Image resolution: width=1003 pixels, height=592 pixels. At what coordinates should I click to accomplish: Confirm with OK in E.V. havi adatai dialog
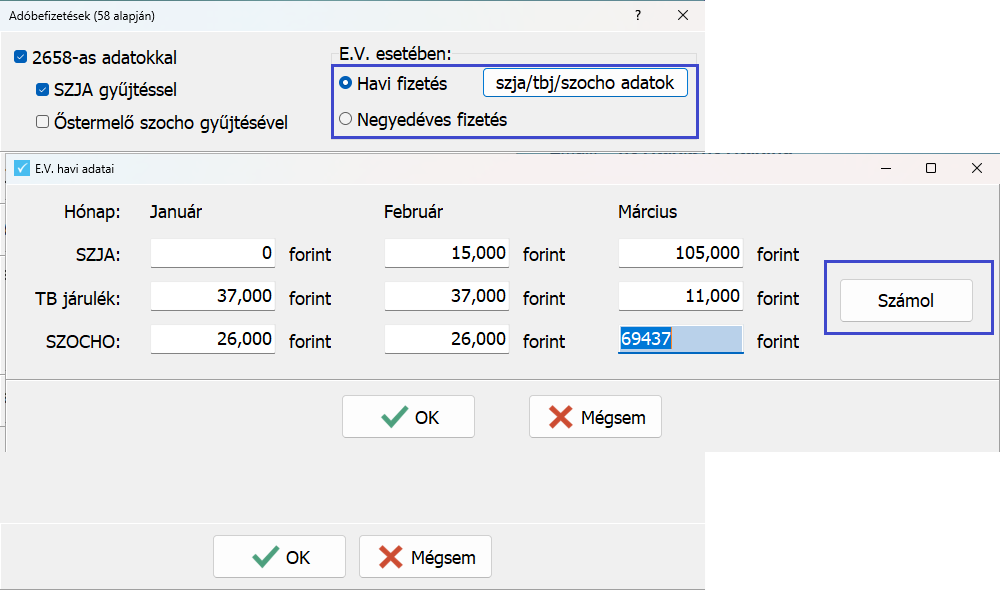(408, 417)
